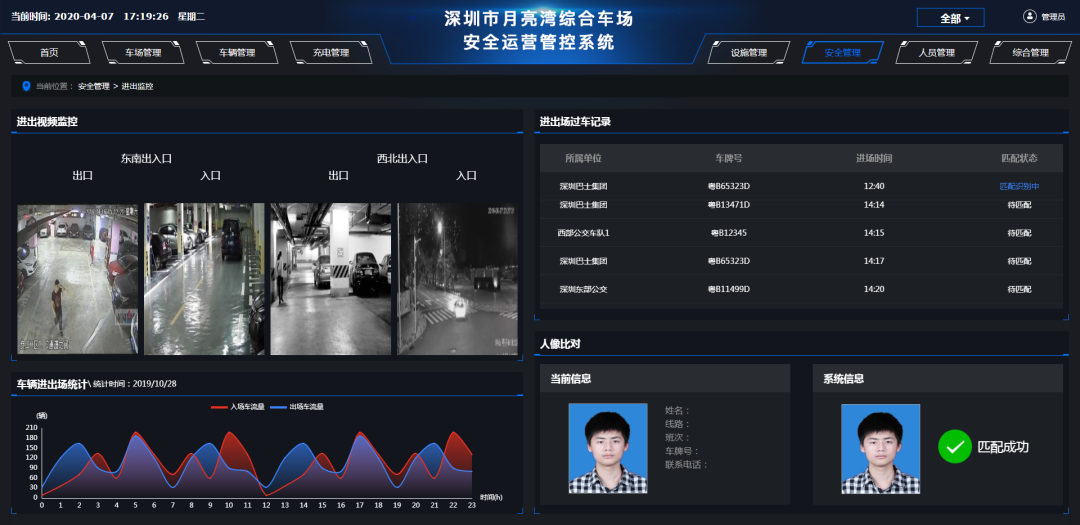The image size is (1080, 525).
Task: Select the 充电管理 tab
Action: pos(331,53)
